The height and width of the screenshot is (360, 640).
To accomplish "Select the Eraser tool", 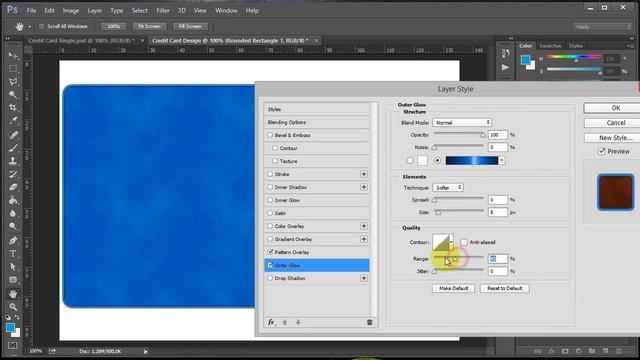I will [x=13, y=187].
